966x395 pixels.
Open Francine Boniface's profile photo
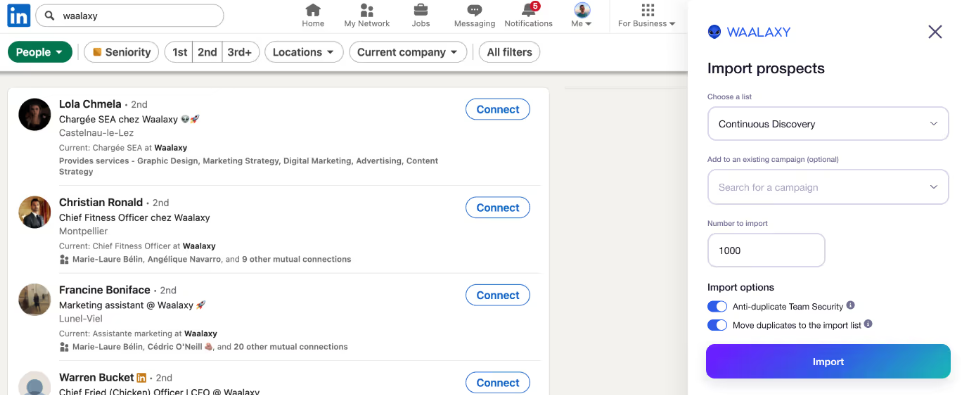click(34, 300)
